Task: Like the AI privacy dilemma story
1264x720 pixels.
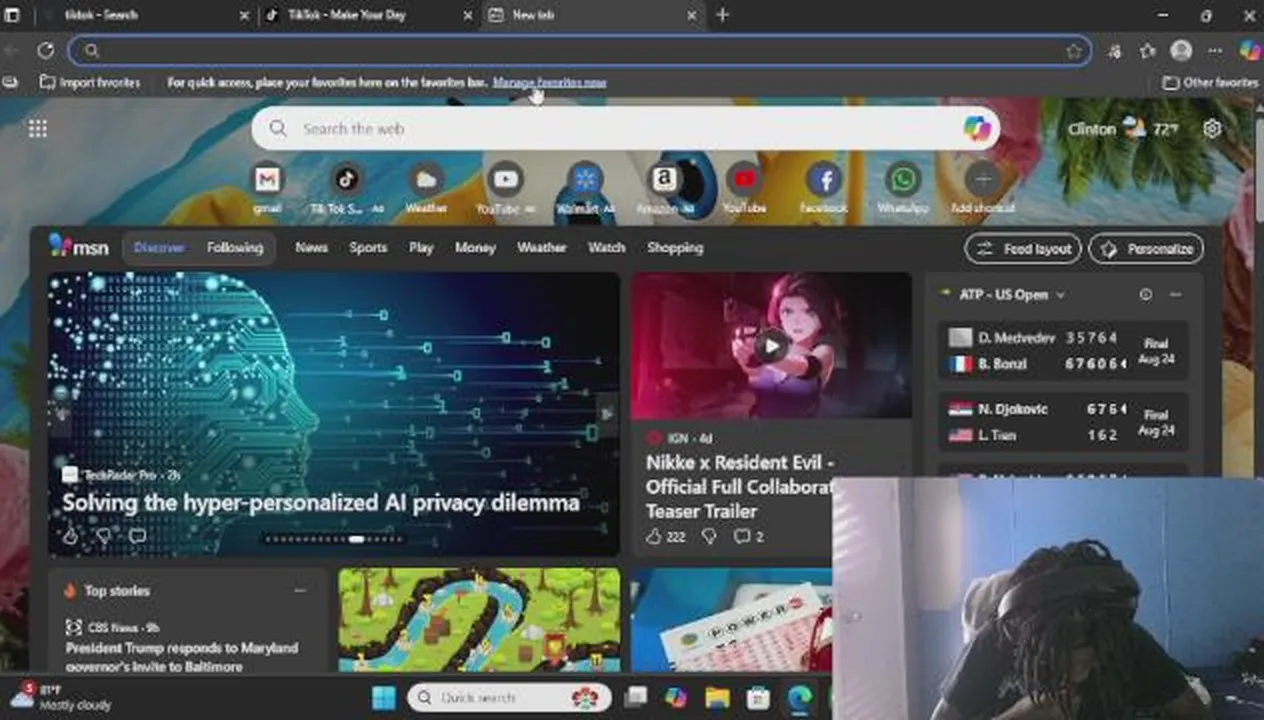Action: point(70,536)
